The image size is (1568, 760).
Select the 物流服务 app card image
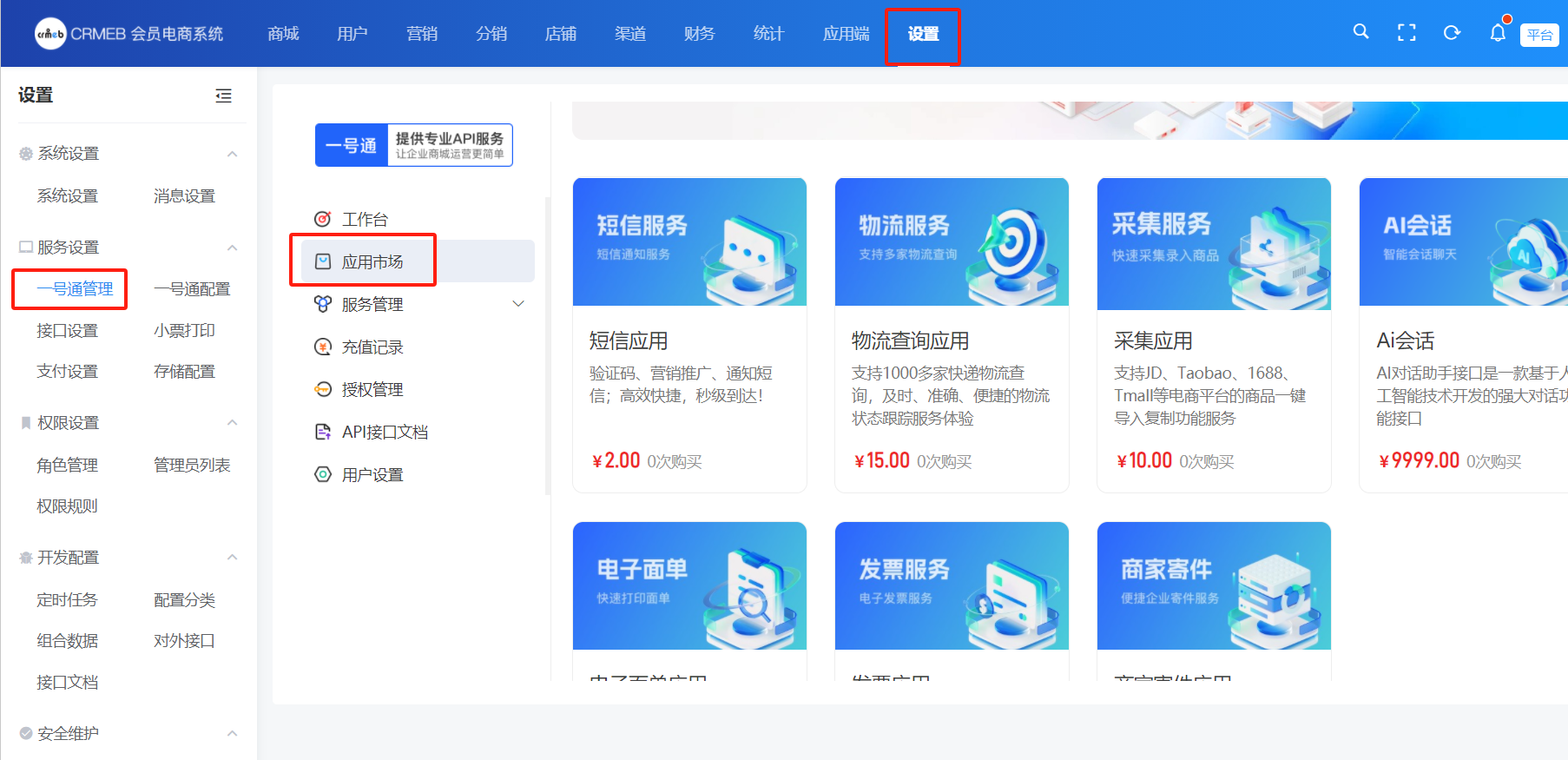coord(952,242)
